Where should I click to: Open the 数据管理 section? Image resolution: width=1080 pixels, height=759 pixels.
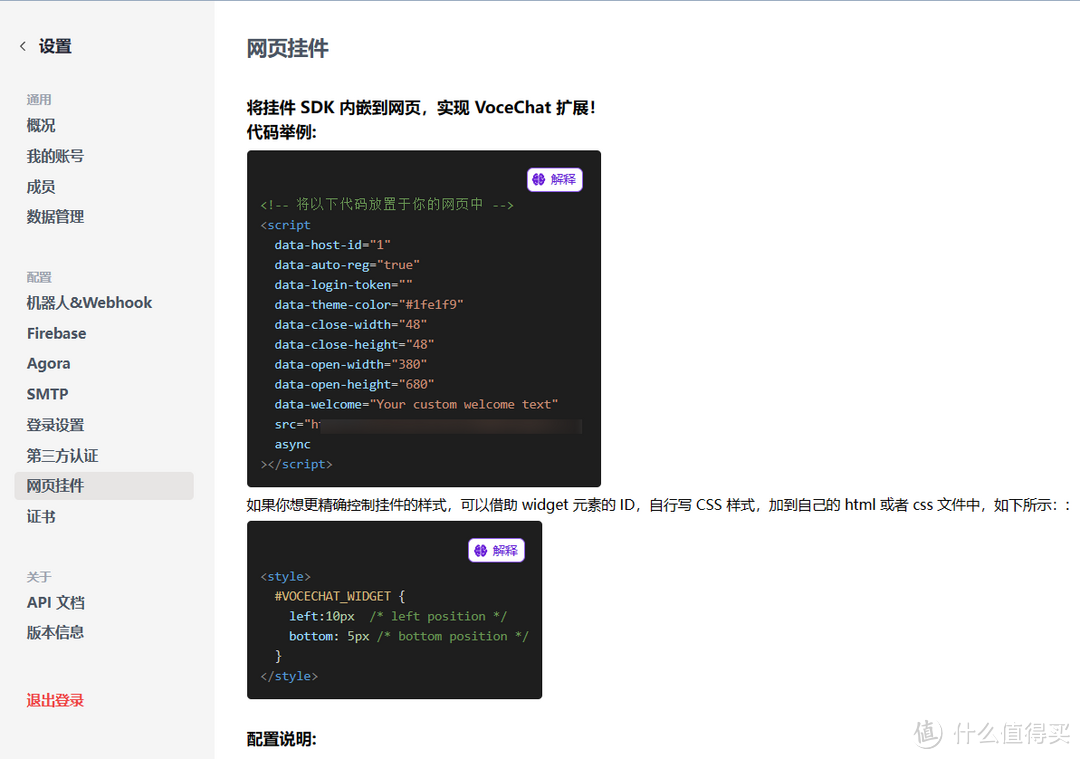55,217
